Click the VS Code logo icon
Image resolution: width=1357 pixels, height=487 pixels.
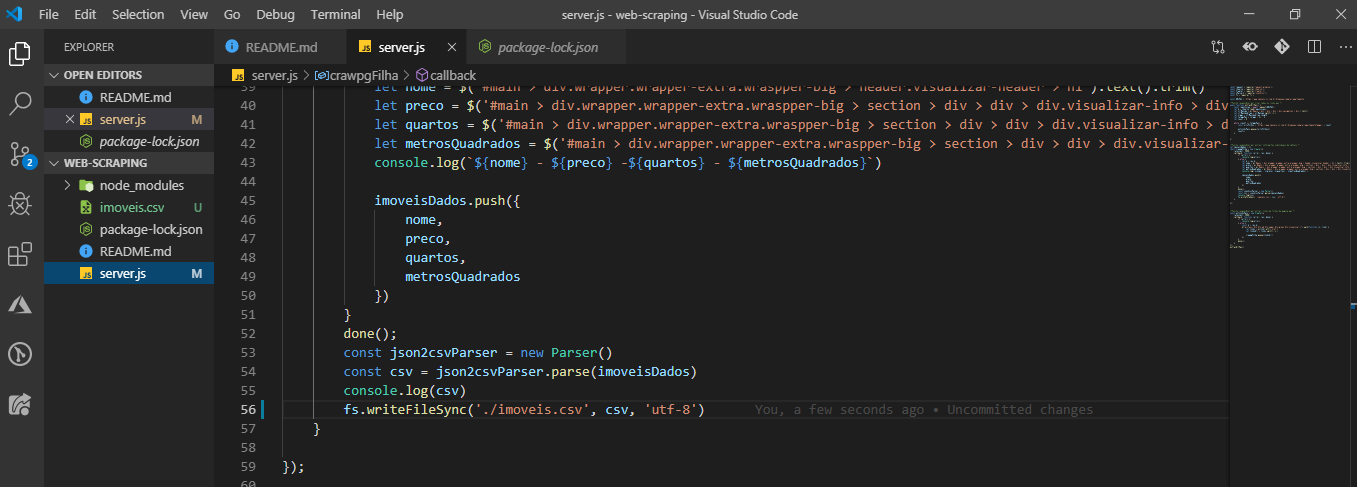14,14
